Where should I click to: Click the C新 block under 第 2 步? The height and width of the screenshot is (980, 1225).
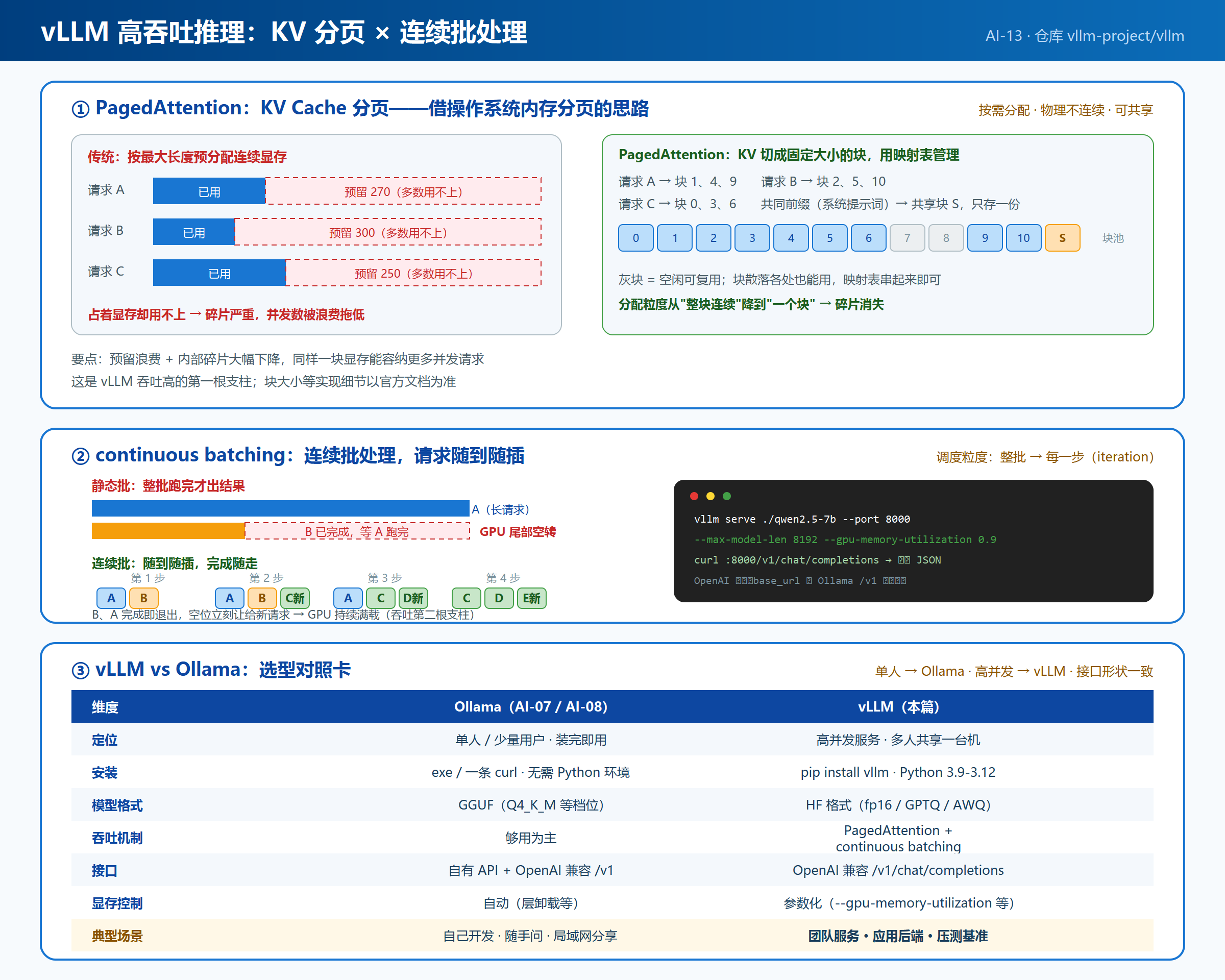click(295, 598)
